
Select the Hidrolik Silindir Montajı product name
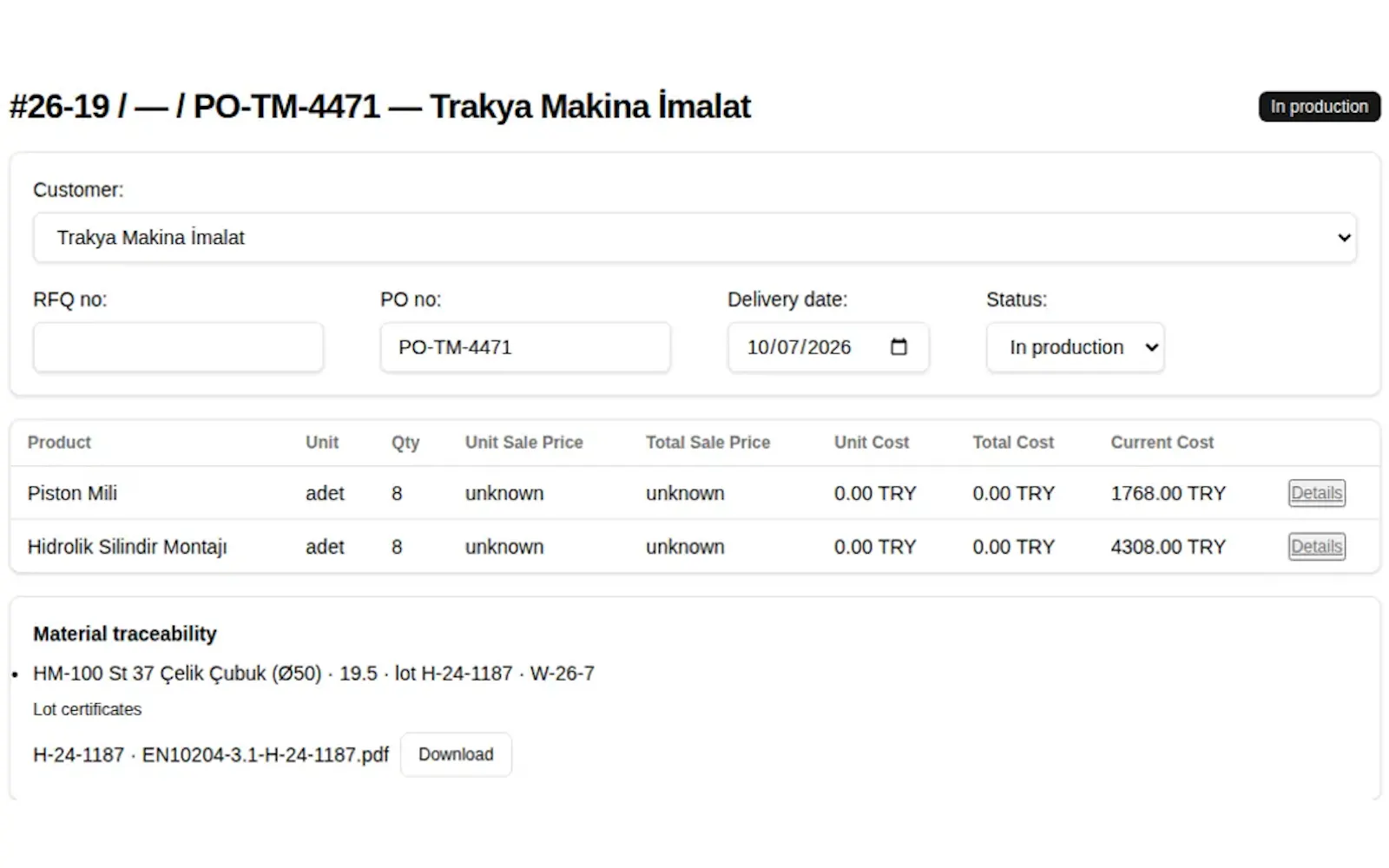click(x=127, y=547)
